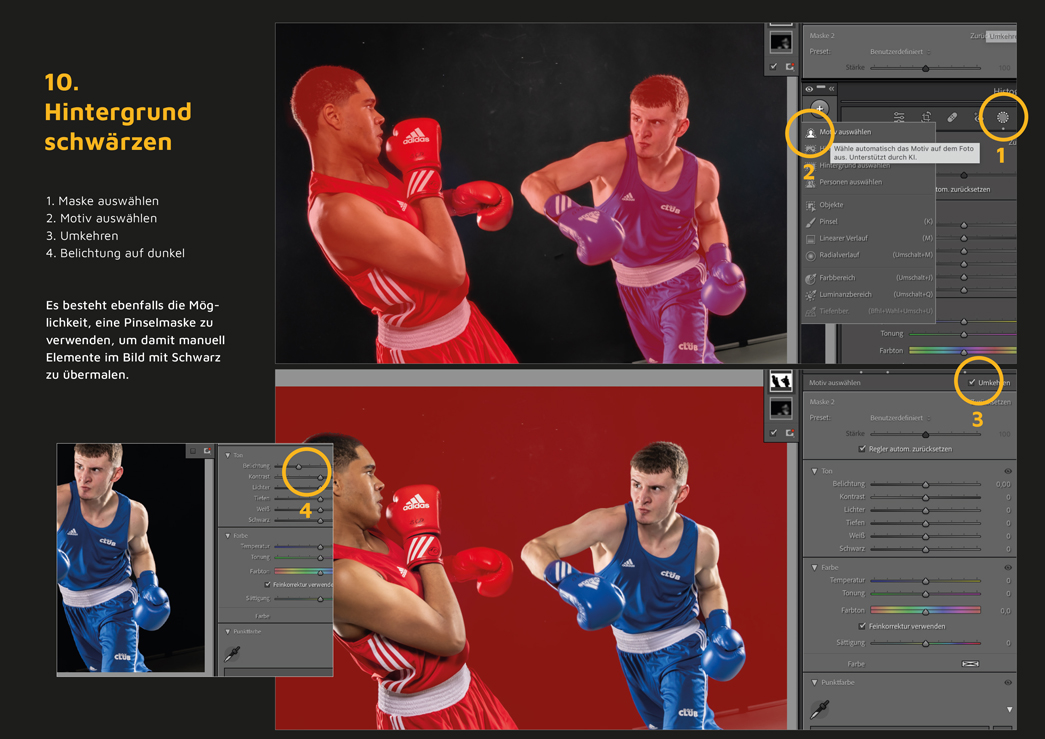This screenshot has height=739, width=1045.
Task: Adjust Kontrast slider in bottom panel
Action: (925, 497)
